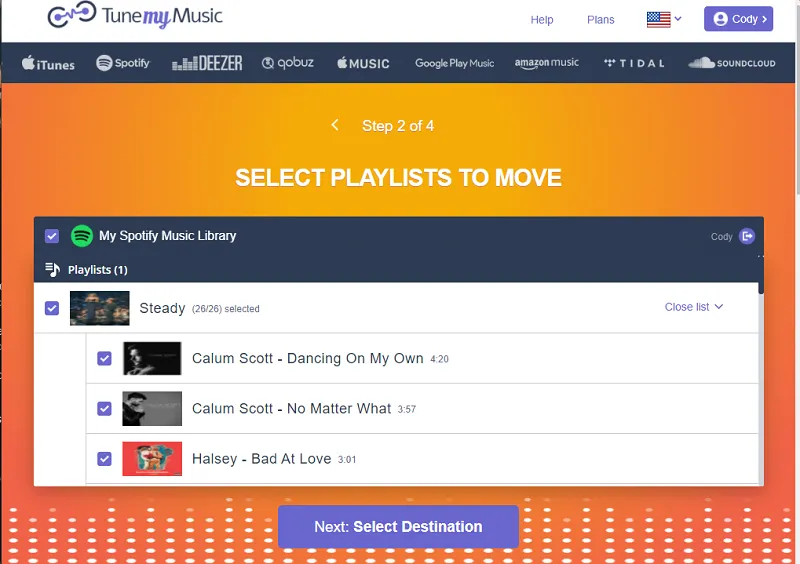Select the Deezer service logo
The width and height of the screenshot is (800, 564).
(207, 63)
